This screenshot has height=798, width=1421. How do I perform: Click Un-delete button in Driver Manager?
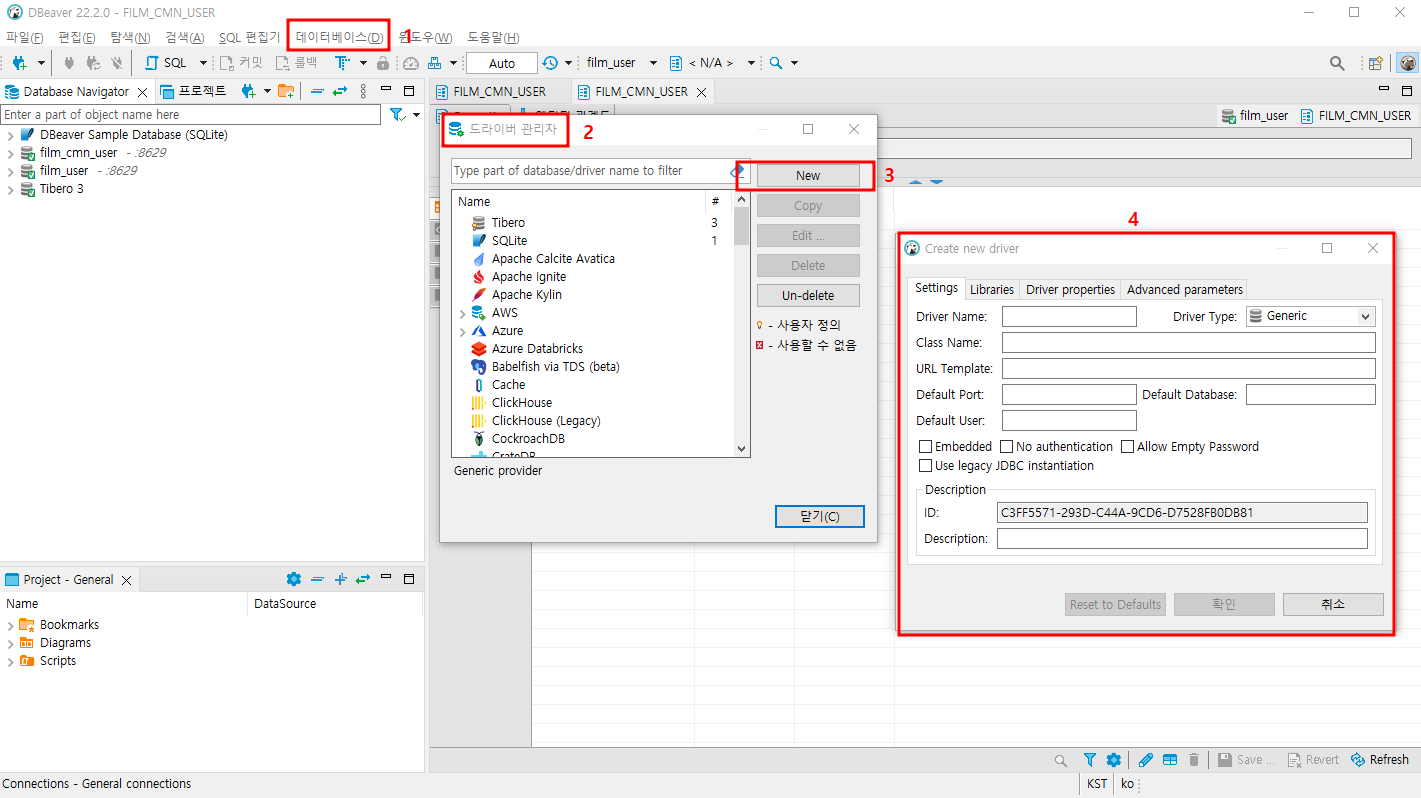808,296
